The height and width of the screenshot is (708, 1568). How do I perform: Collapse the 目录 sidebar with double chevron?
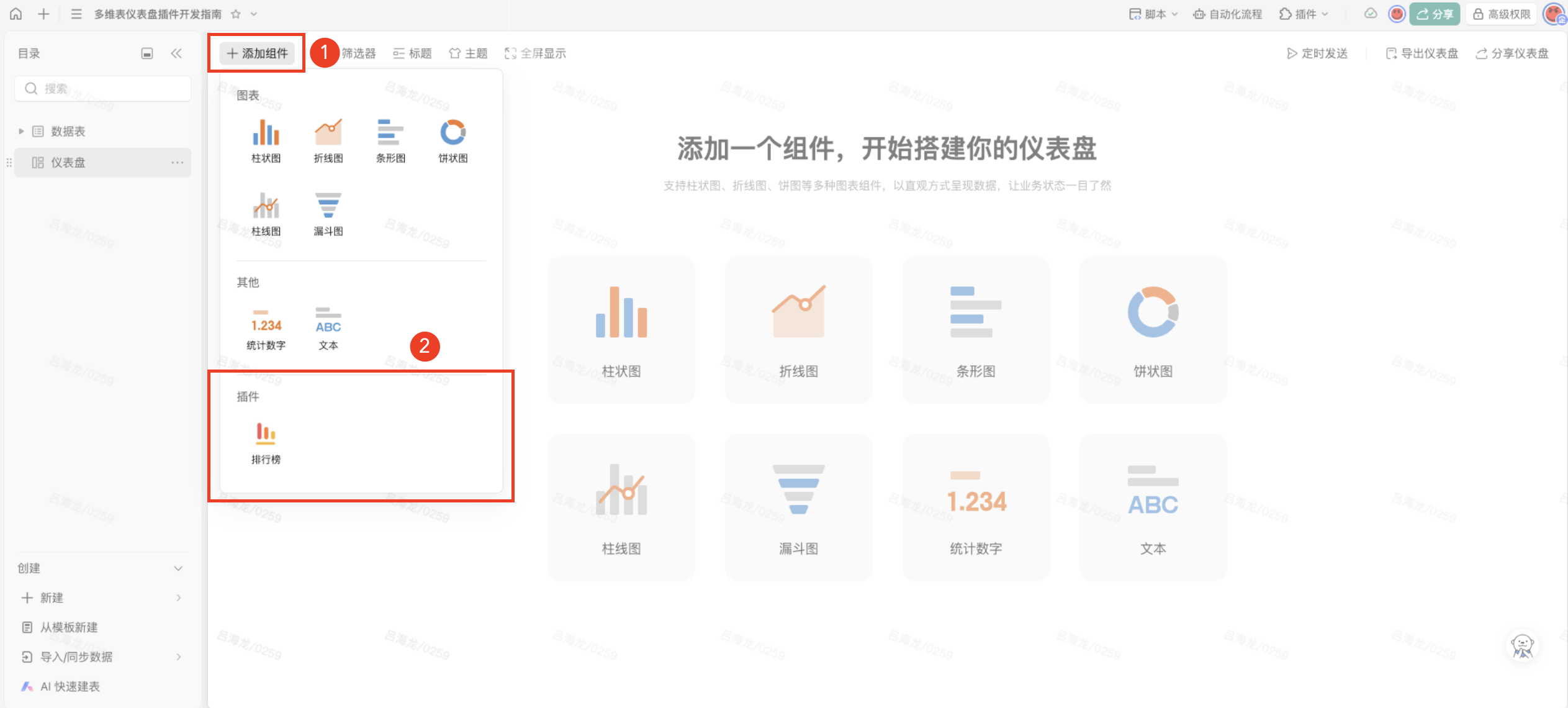[176, 53]
